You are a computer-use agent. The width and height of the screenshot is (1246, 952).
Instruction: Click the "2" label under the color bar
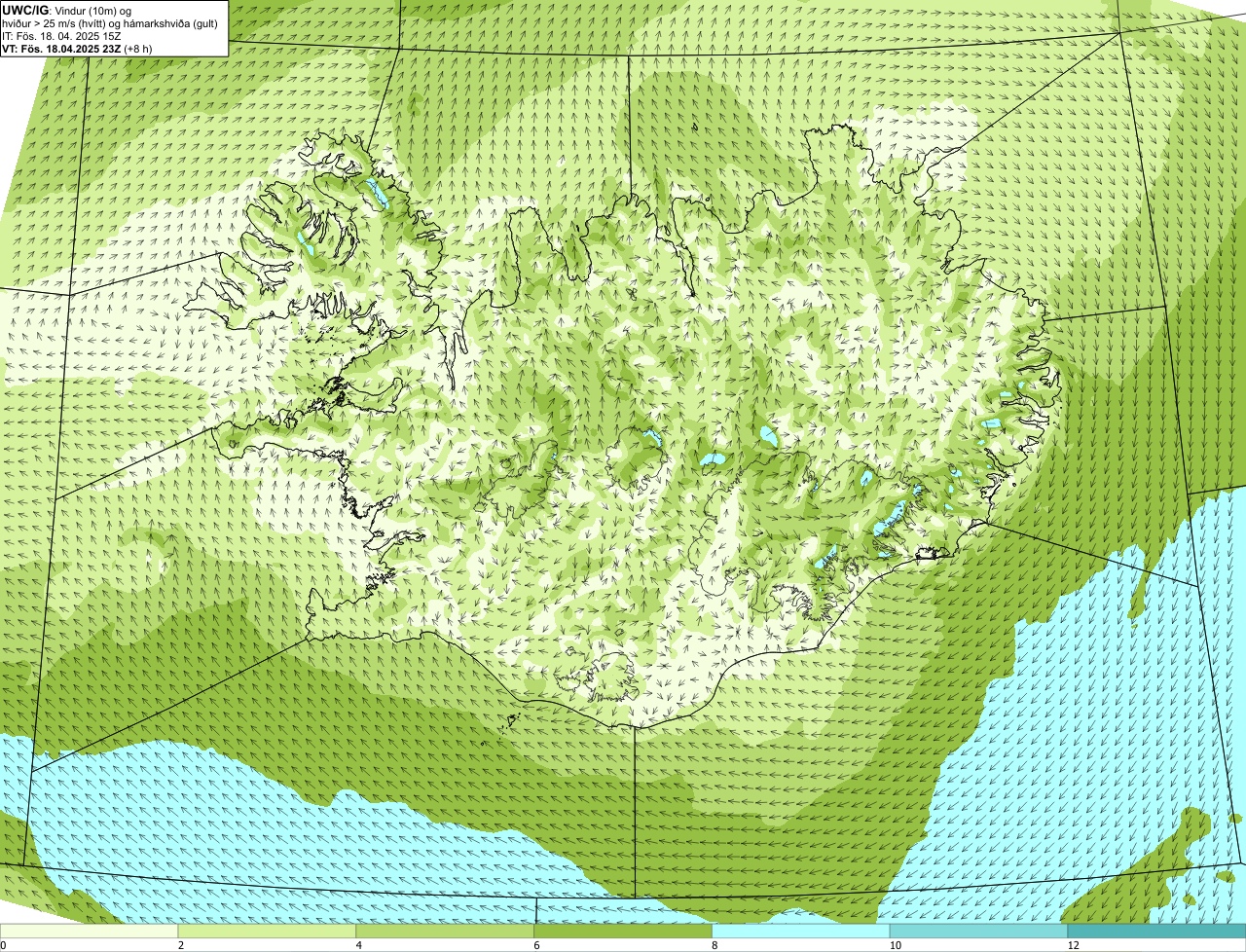181,945
